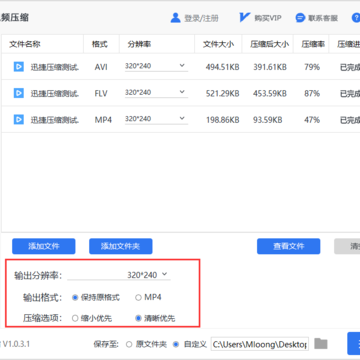This screenshot has width=360, height=360.
Task: Click the file name in FLV row
Action: (x=55, y=93)
